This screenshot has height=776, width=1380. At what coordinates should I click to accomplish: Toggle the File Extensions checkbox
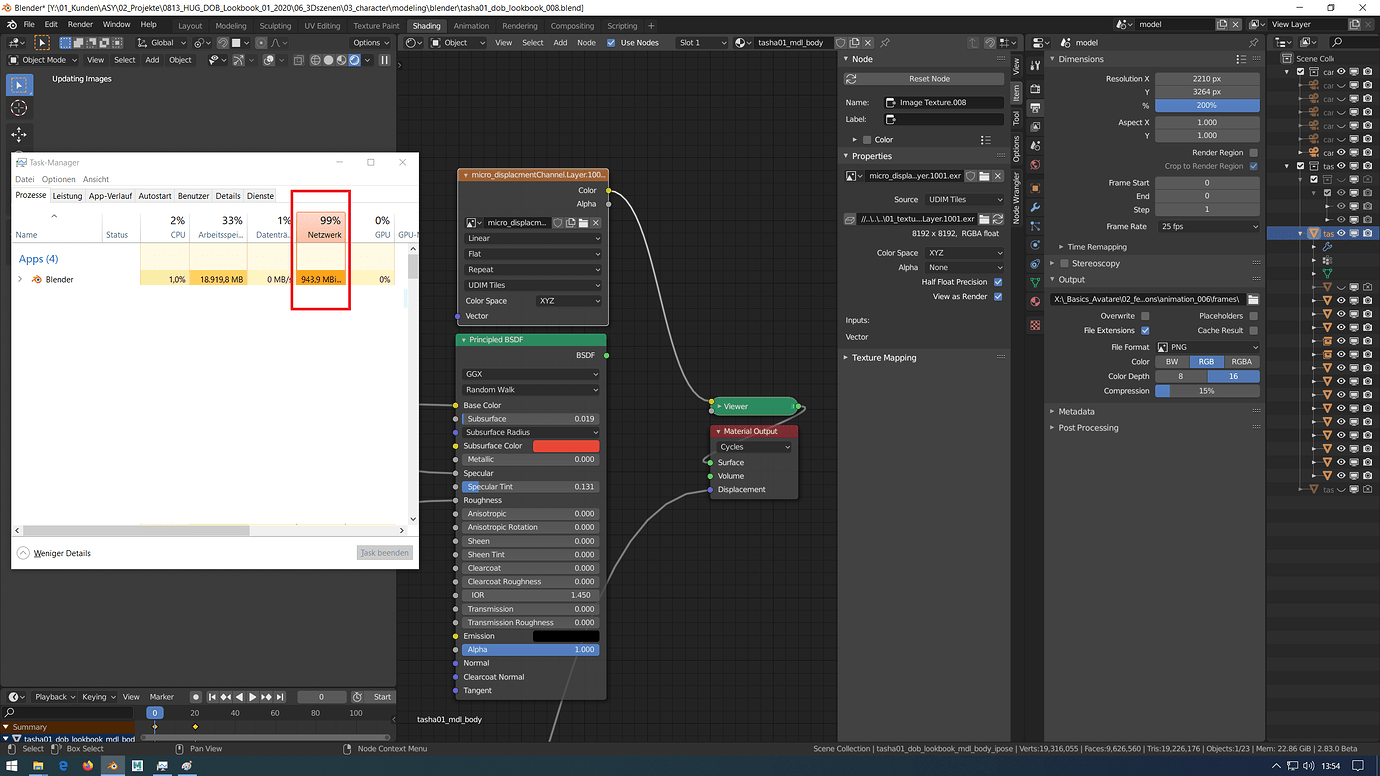coord(1145,330)
